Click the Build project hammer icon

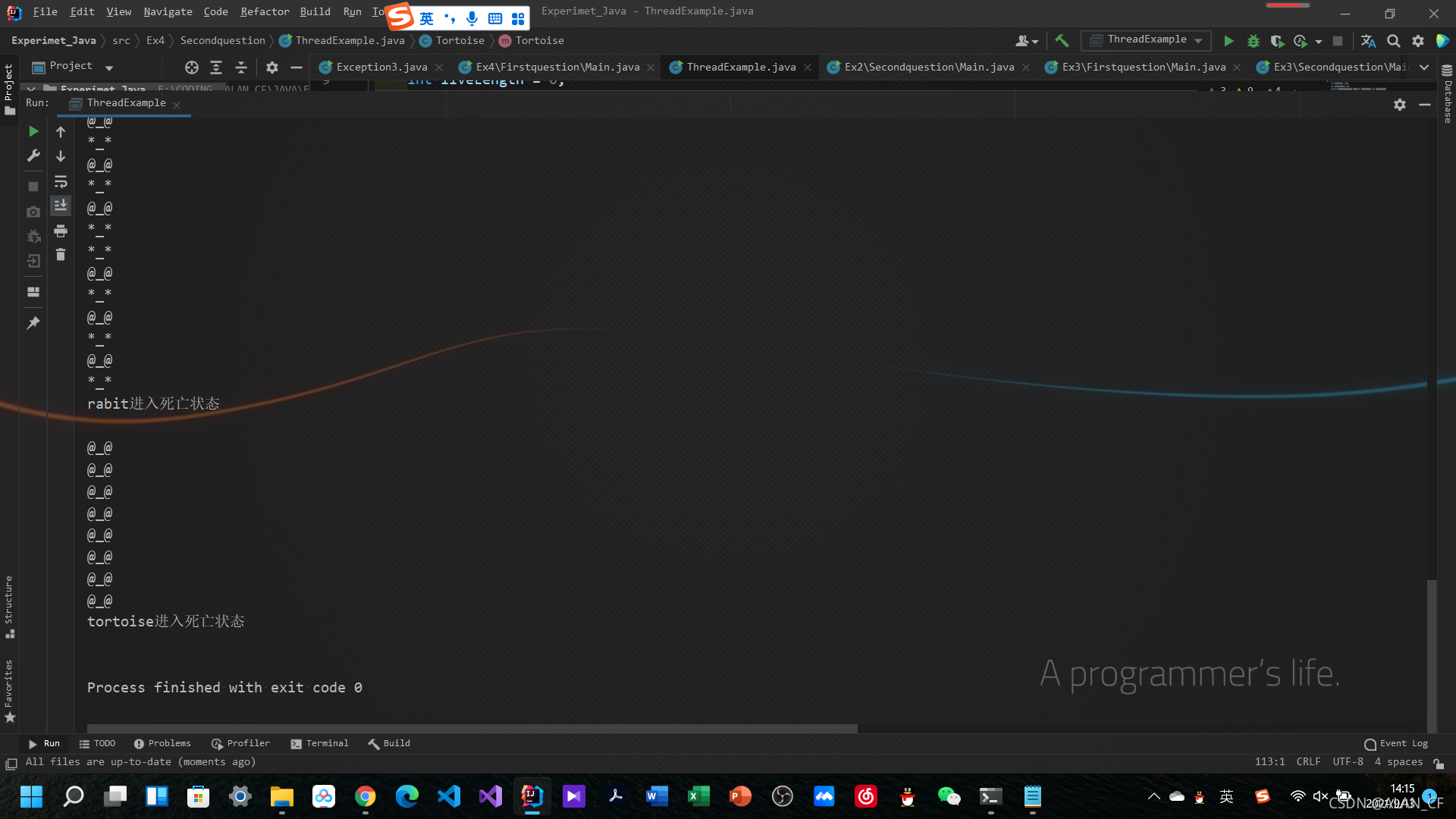click(1062, 41)
